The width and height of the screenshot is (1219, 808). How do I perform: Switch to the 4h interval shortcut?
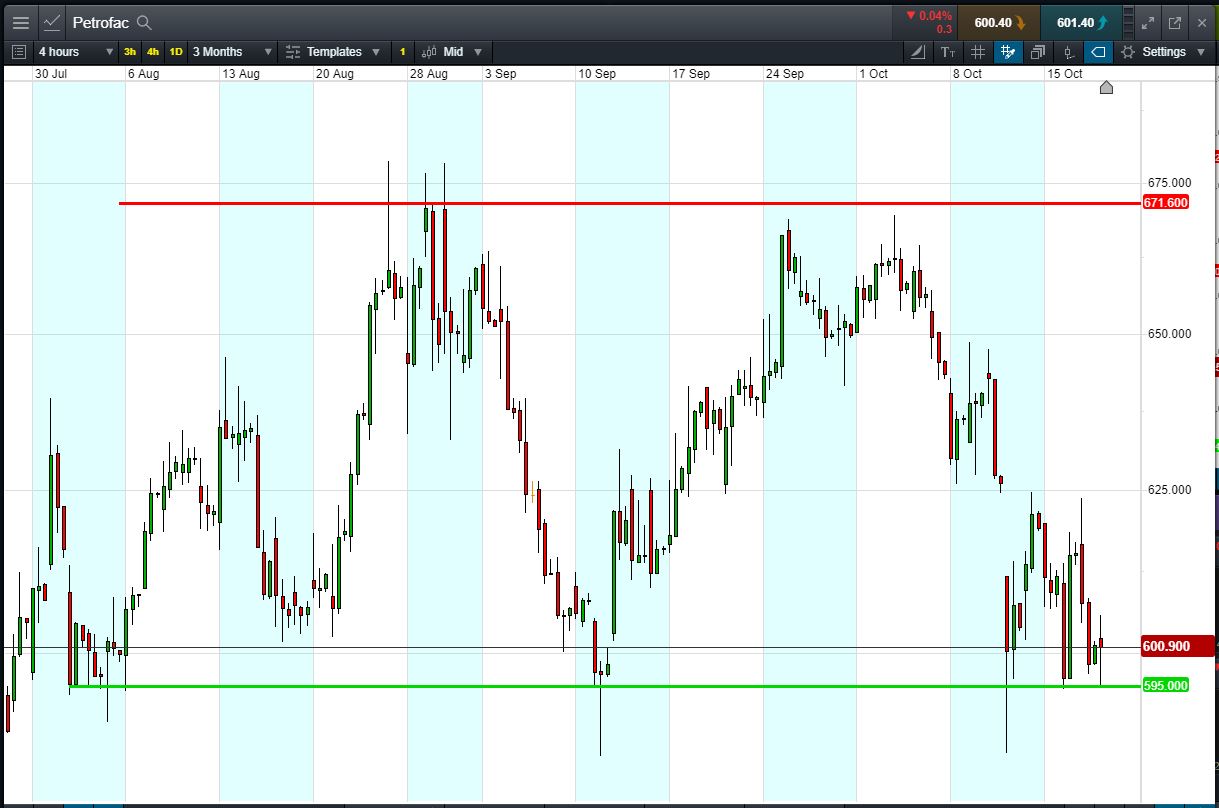153,52
